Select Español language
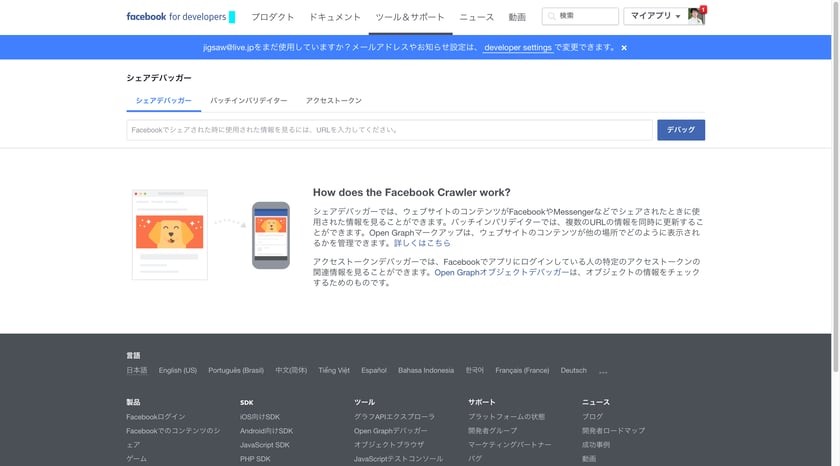The image size is (840, 466). (374, 371)
